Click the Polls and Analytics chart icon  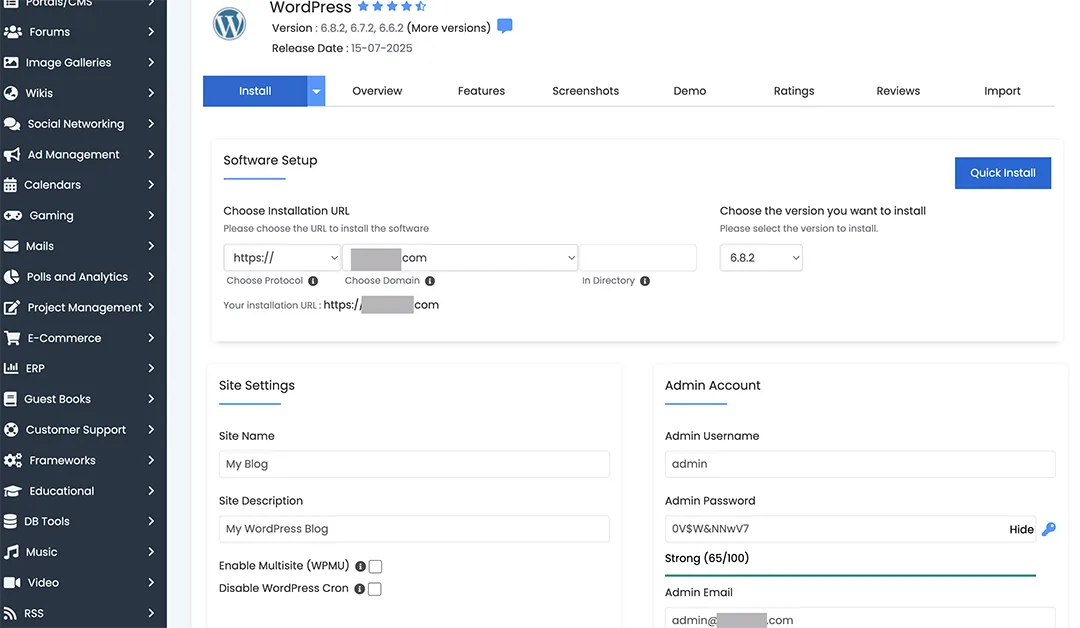[x=11, y=277]
